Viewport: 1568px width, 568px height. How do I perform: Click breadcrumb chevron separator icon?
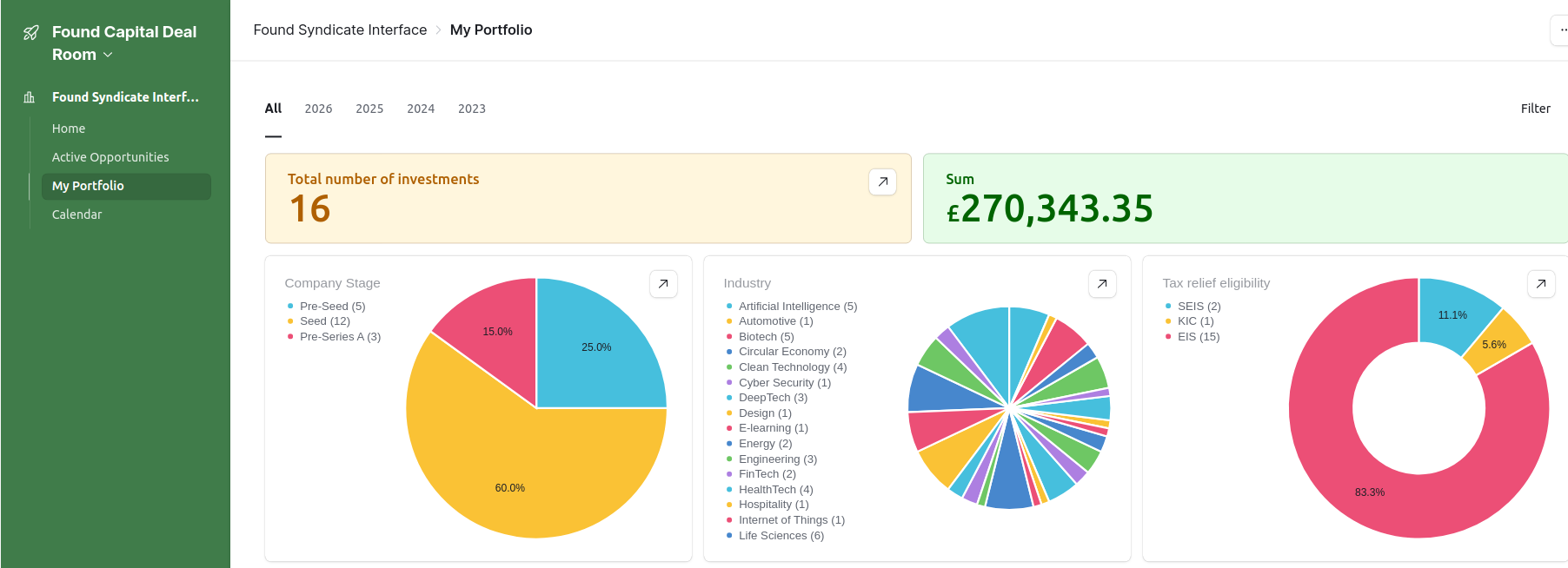pyautogui.click(x=439, y=30)
